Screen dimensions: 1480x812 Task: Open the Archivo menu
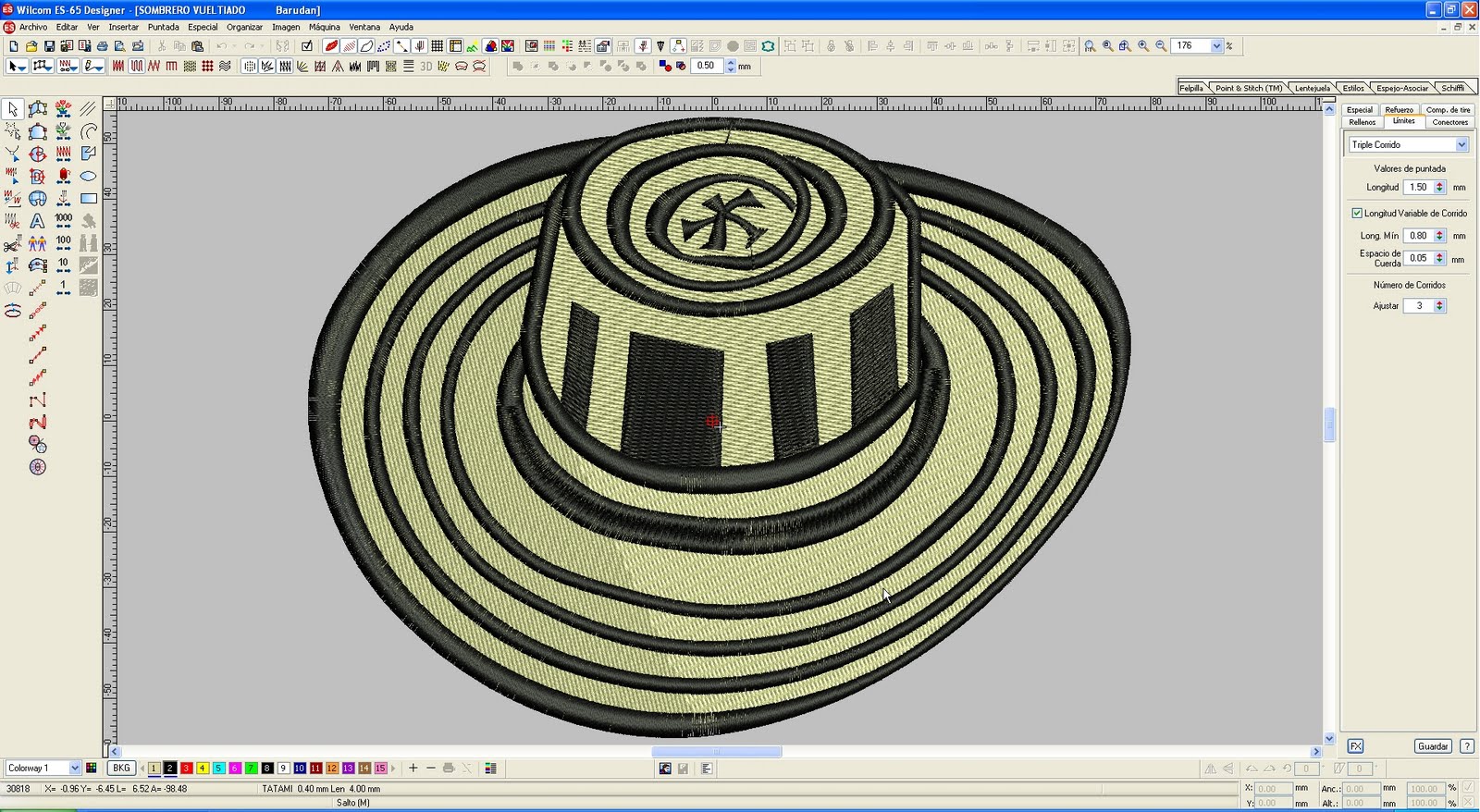[x=33, y=27]
